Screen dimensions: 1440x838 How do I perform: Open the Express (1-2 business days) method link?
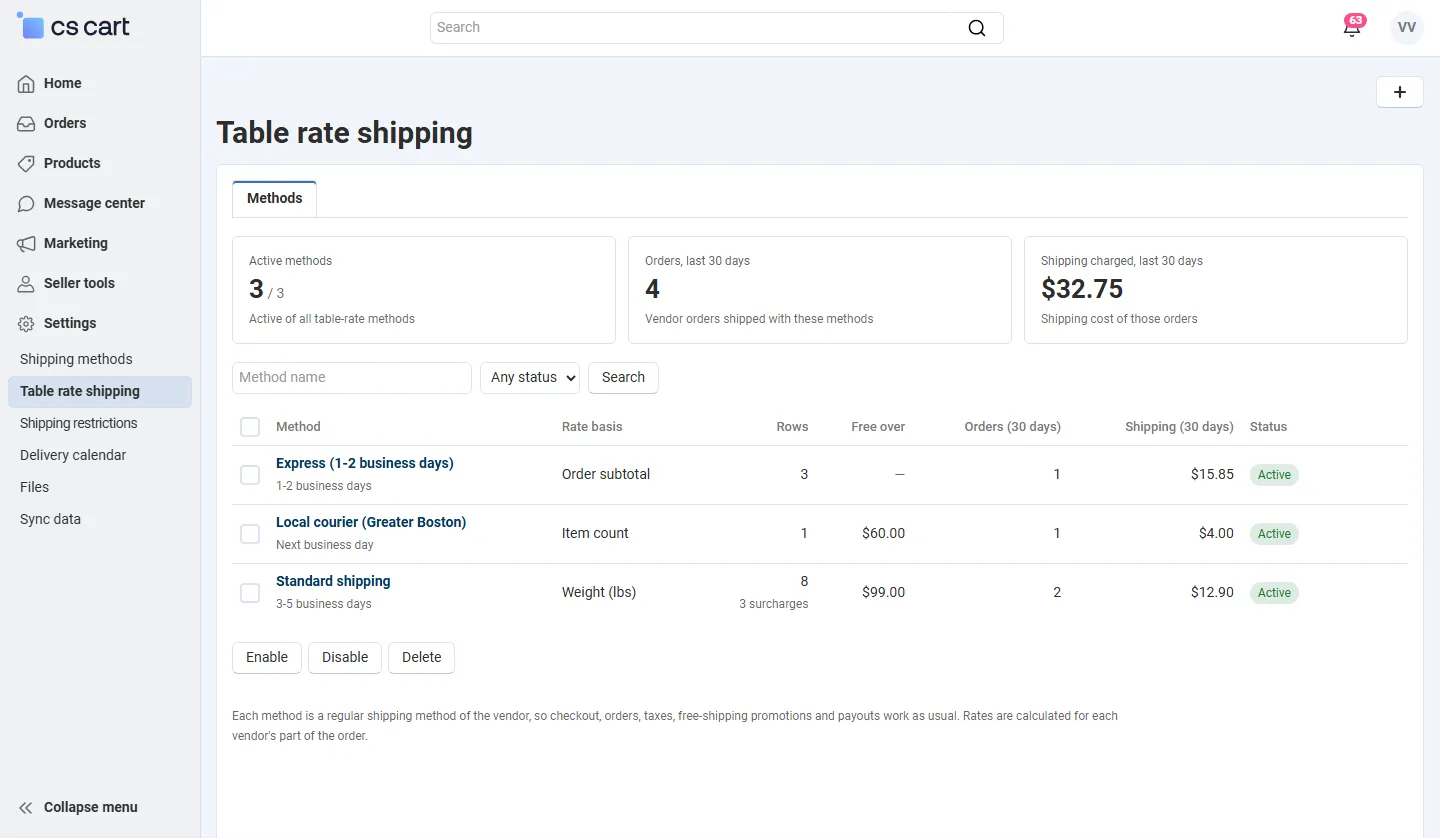pyautogui.click(x=365, y=464)
